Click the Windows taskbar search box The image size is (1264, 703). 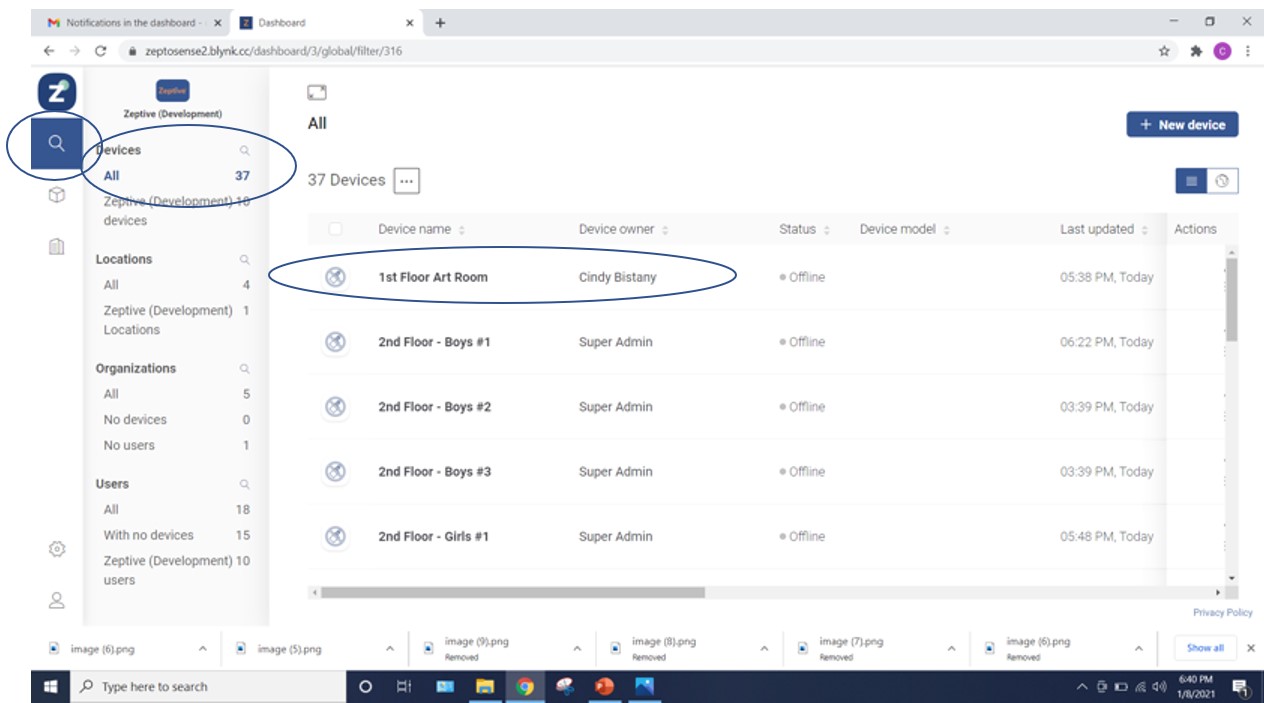208,687
